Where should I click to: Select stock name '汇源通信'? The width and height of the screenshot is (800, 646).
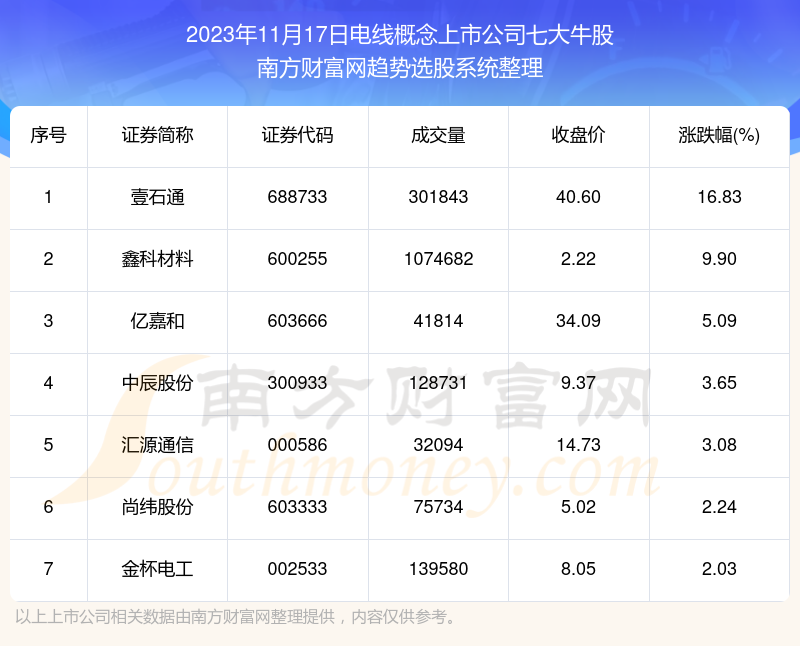pyautogui.click(x=157, y=445)
